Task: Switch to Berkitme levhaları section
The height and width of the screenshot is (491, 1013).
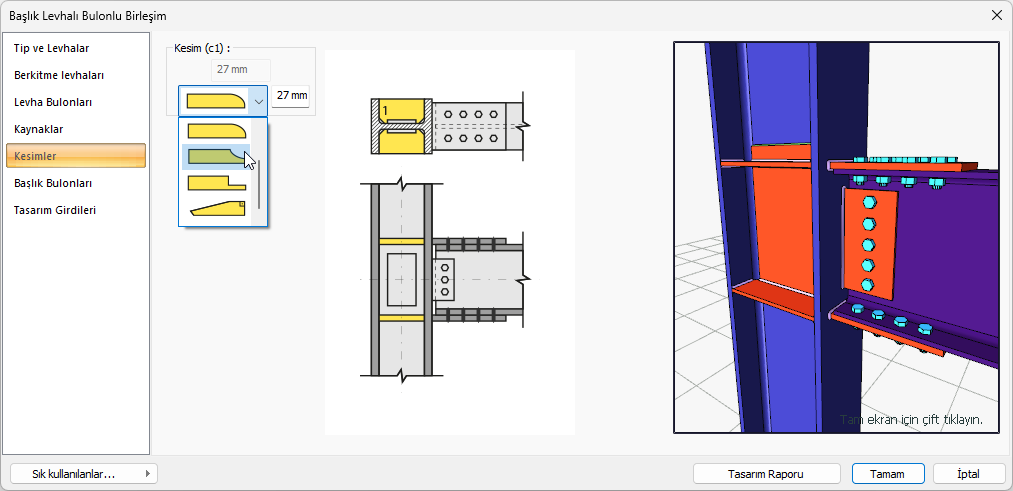Action: click(x=58, y=75)
